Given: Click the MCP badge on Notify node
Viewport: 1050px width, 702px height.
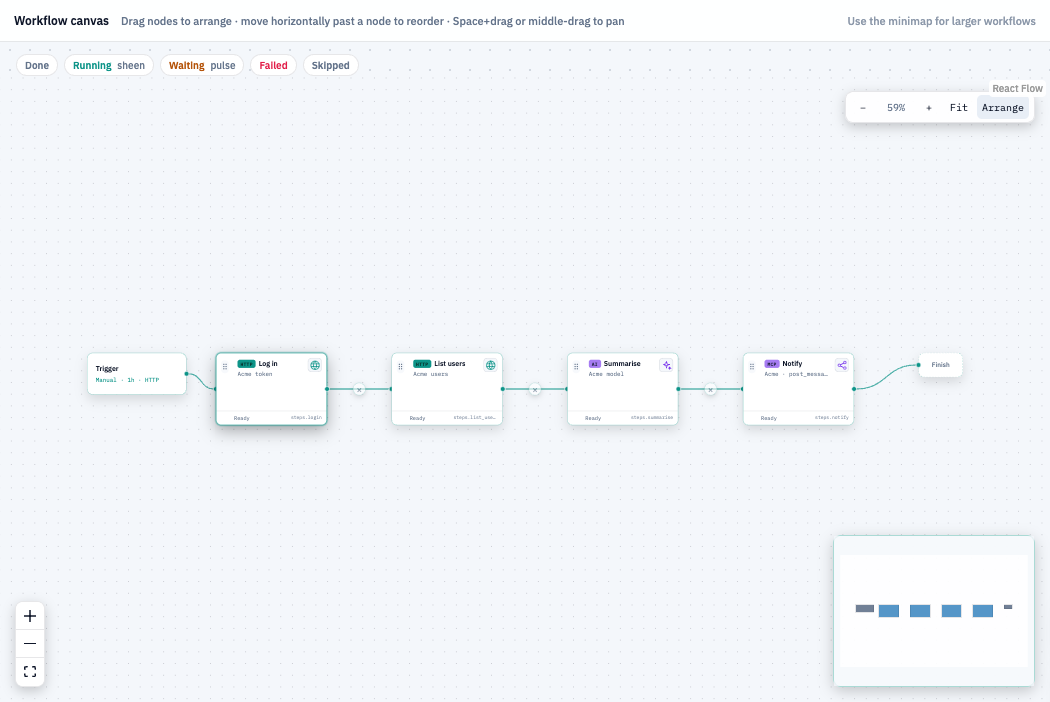Looking at the screenshot, I should pyautogui.click(x=772, y=364).
